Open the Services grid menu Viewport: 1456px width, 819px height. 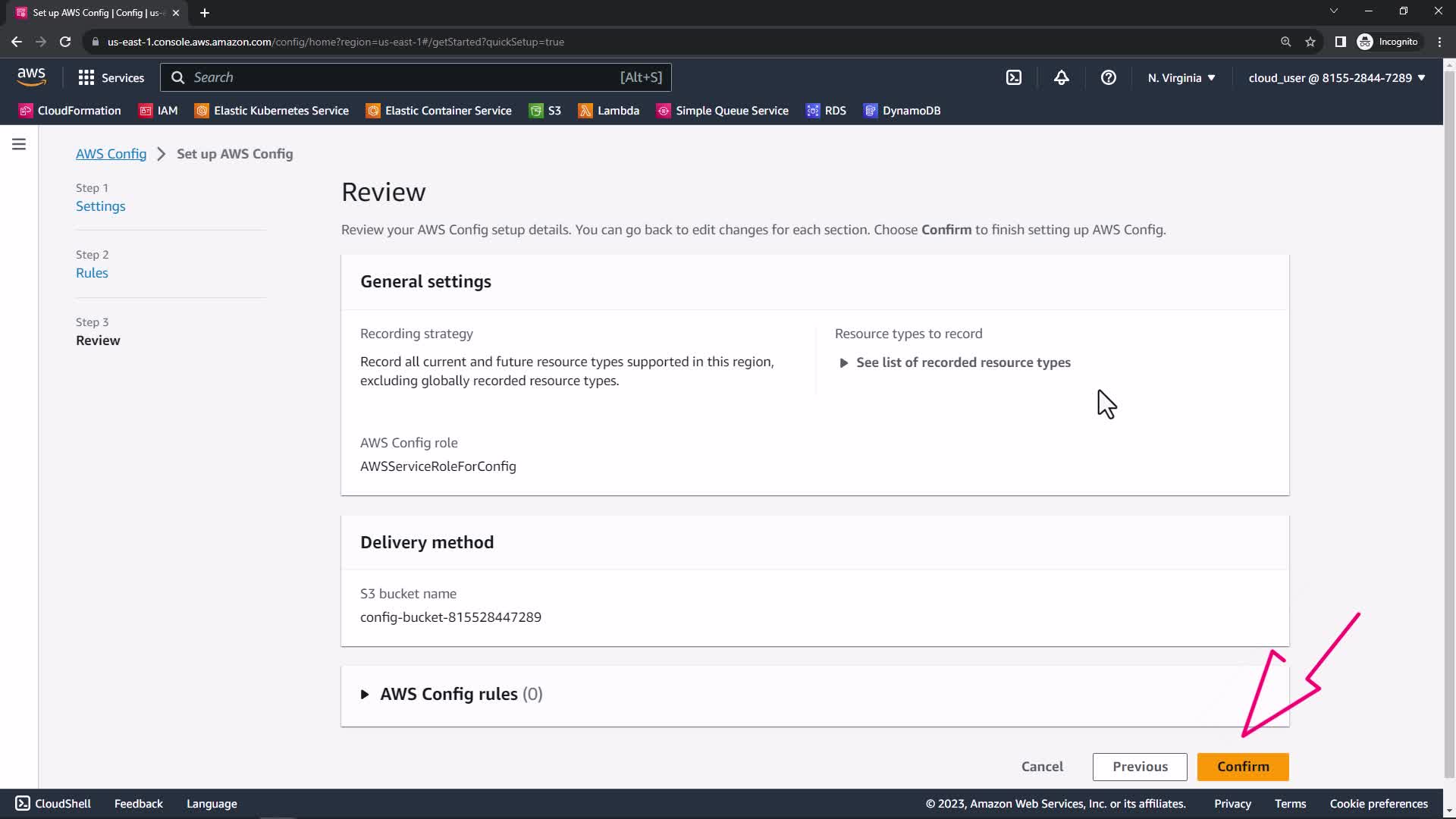(111, 77)
